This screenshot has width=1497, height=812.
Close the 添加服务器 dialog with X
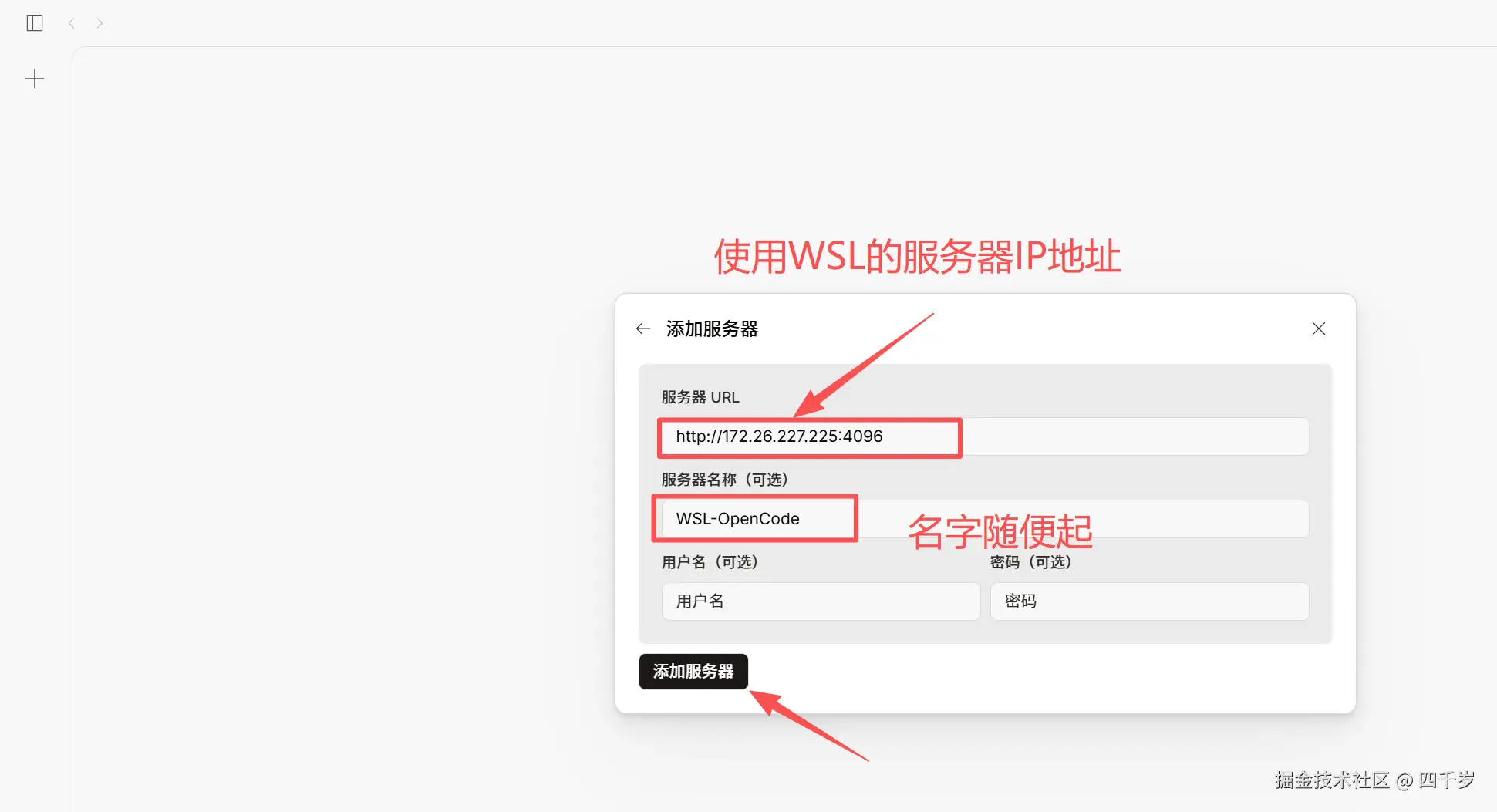point(1319,329)
